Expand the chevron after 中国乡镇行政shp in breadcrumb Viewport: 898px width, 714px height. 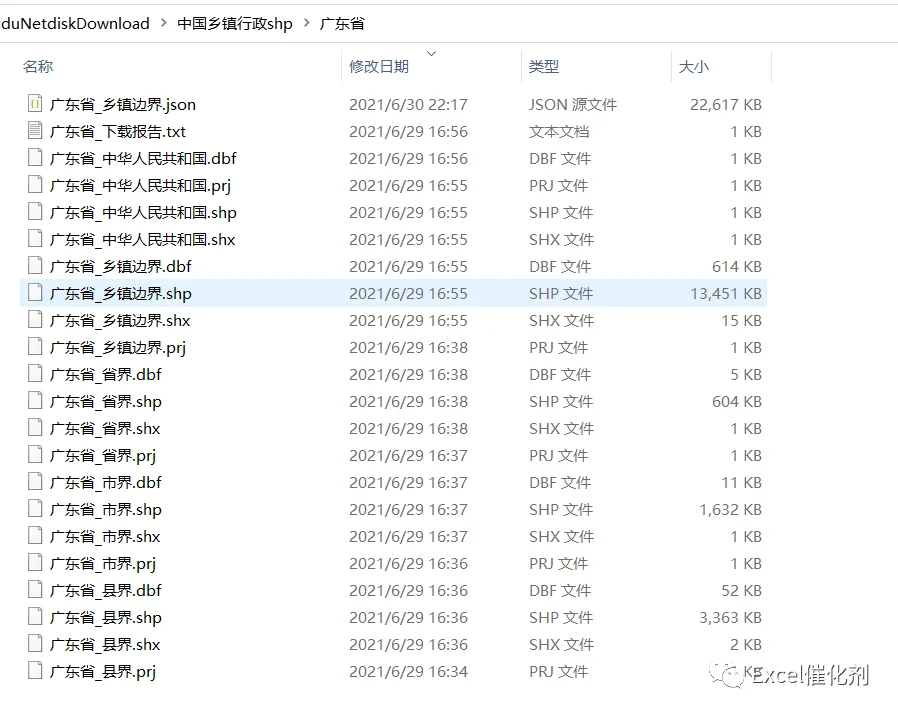coord(306,23)
